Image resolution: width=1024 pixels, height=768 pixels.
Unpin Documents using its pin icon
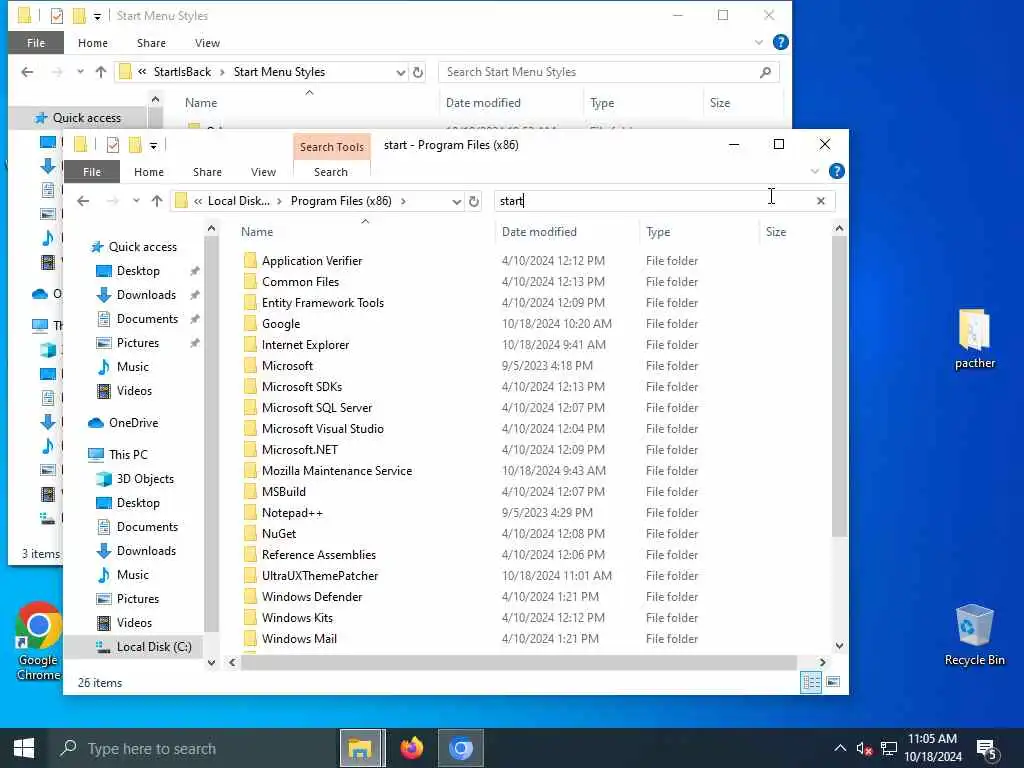195,319
